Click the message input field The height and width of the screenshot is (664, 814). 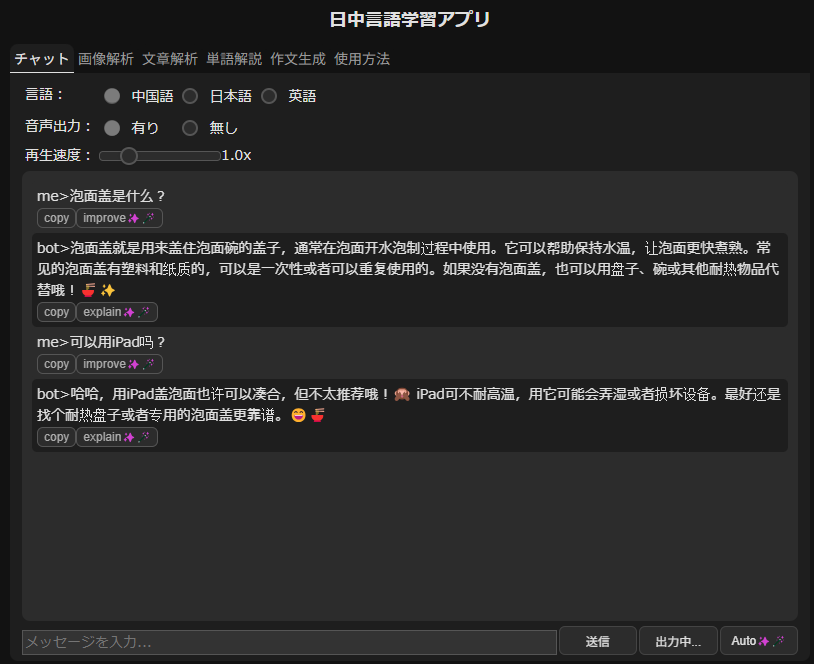point(289,641)
